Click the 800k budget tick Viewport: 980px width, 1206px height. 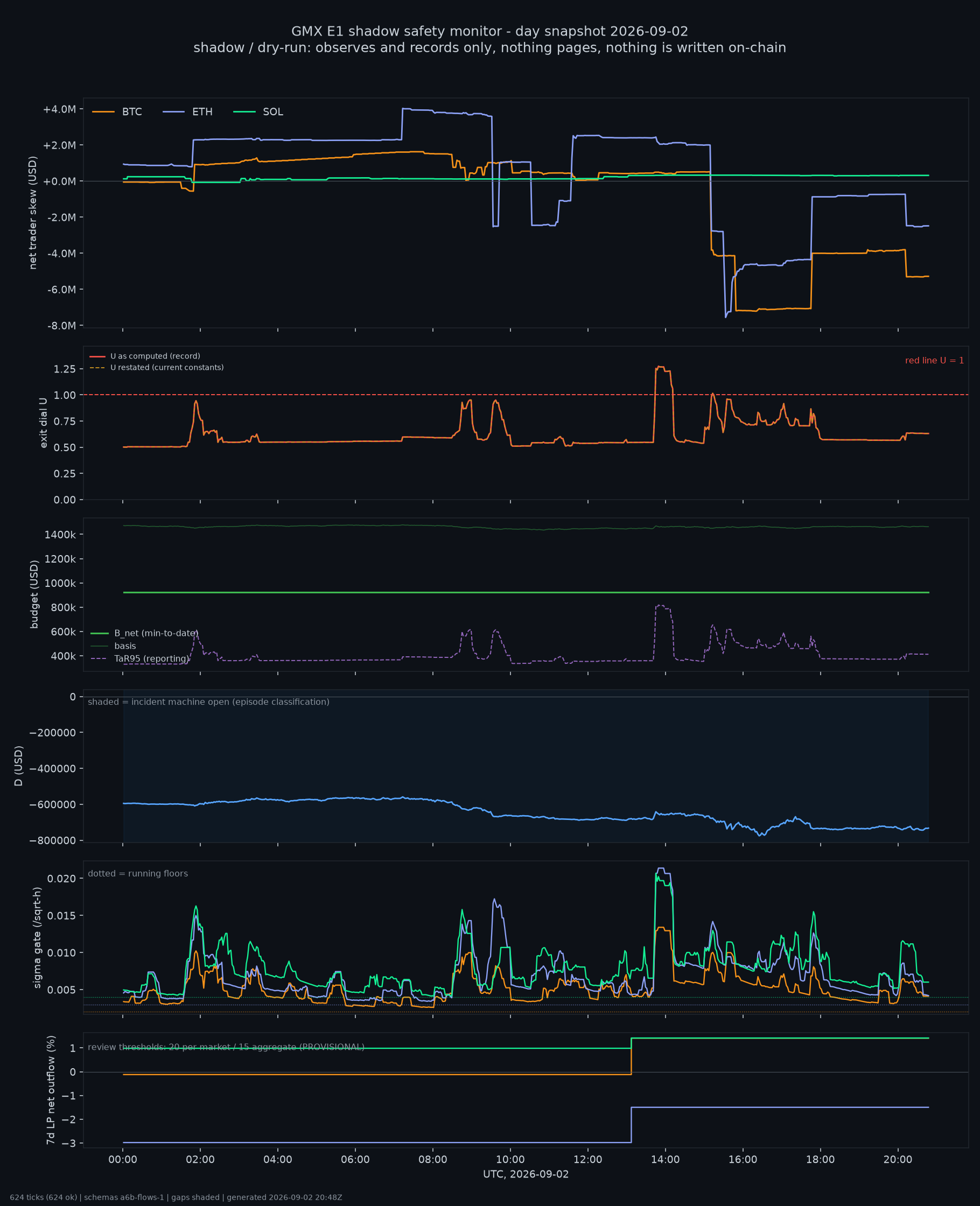coord(63,608)
